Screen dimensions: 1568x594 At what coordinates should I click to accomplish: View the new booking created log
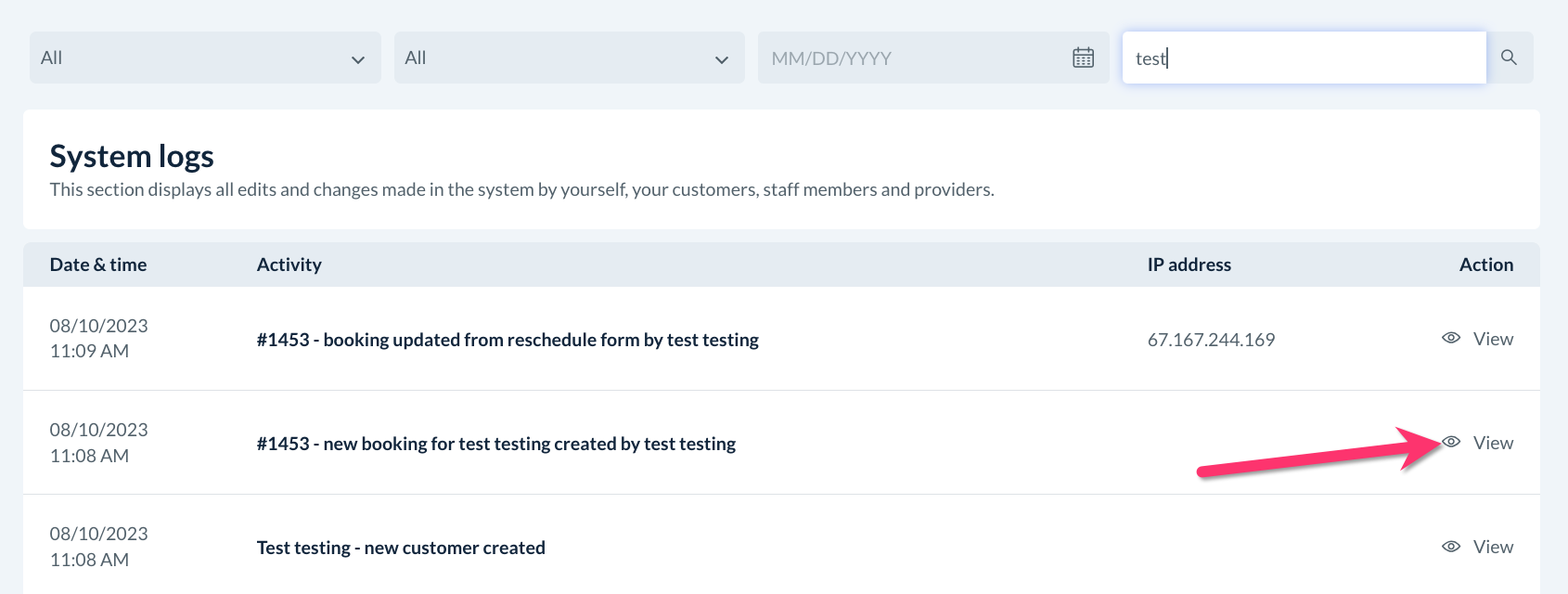click(1493, 443)
